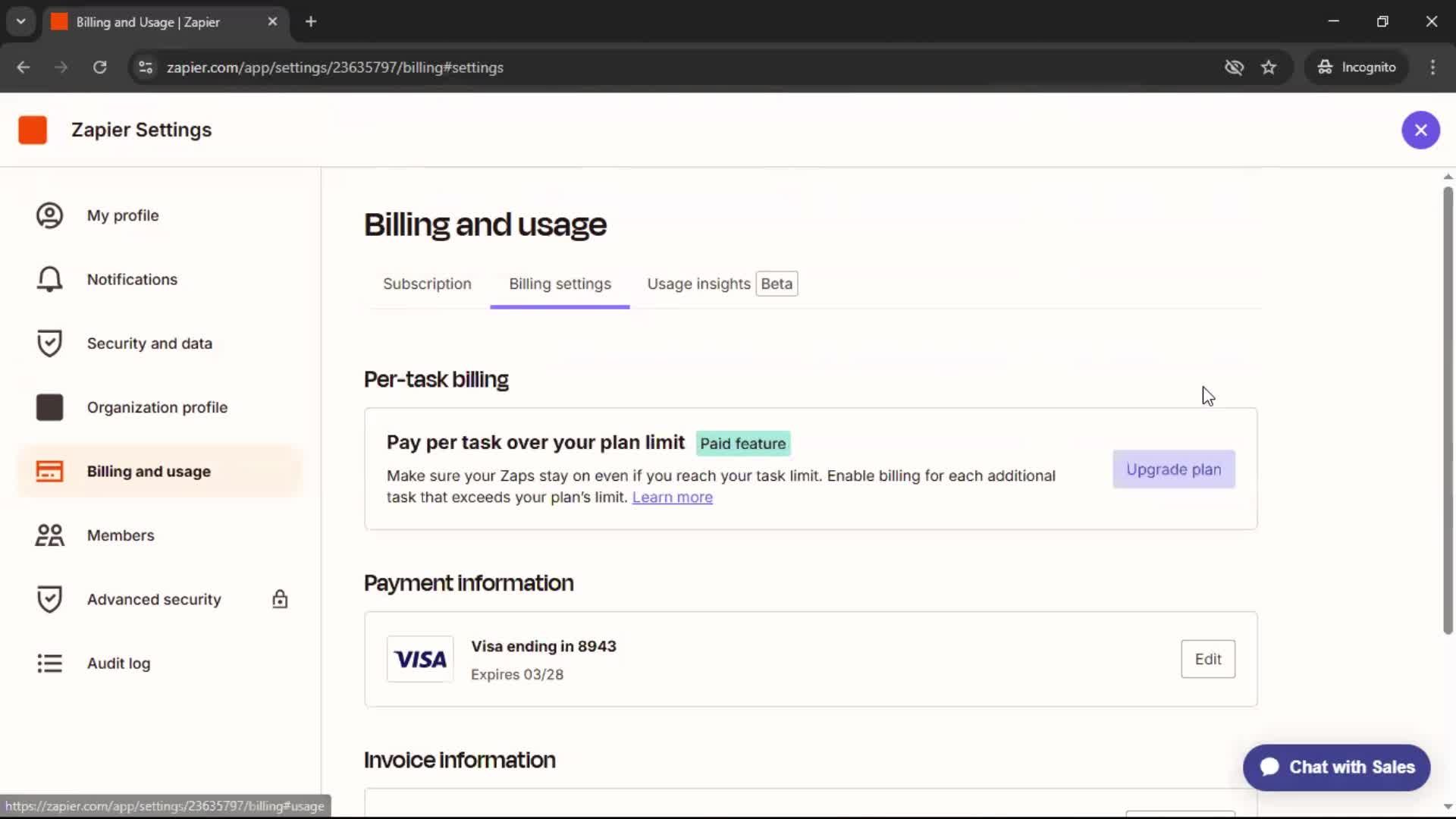1456x819 pixels.
Task: Click the lock icon beside Advanced security
Action: [x=280, y=599]
